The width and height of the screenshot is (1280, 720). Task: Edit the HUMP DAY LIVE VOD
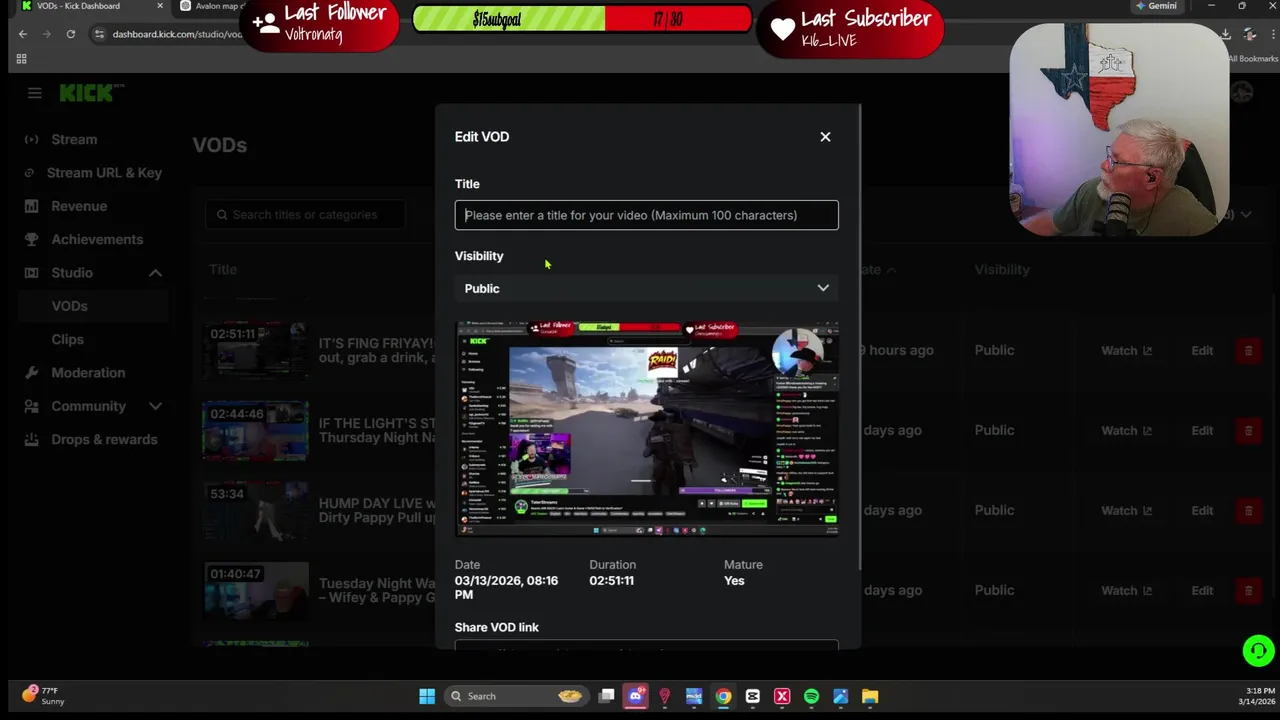point(1202,511)
